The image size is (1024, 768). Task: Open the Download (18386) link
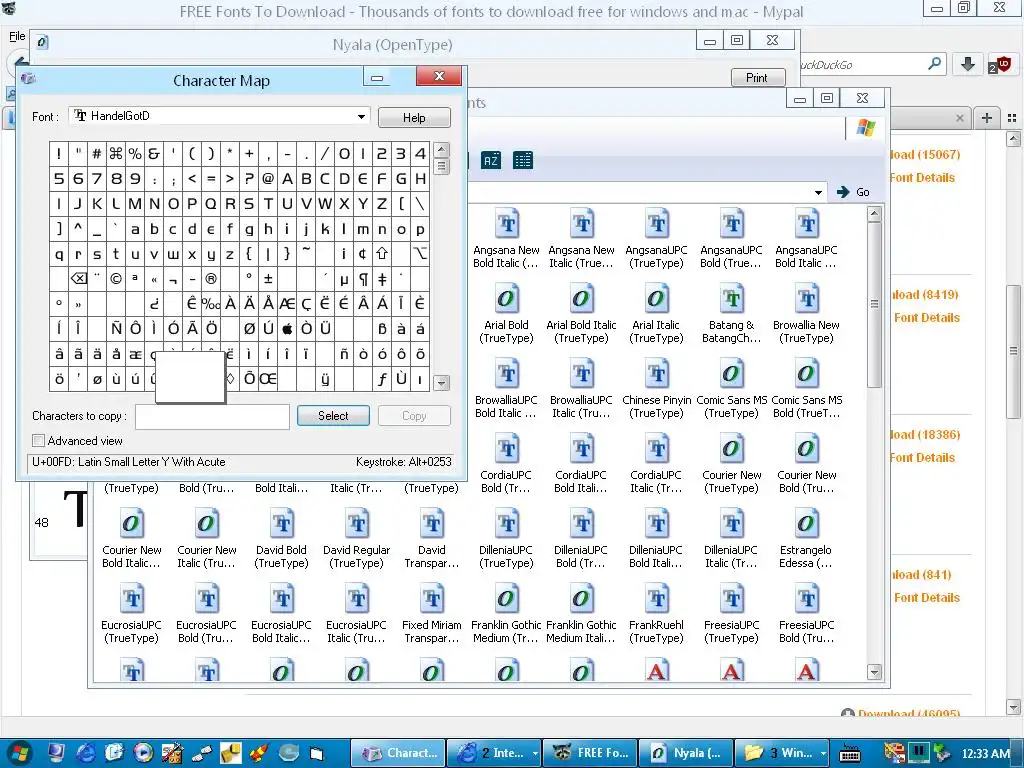pos(924,435)
